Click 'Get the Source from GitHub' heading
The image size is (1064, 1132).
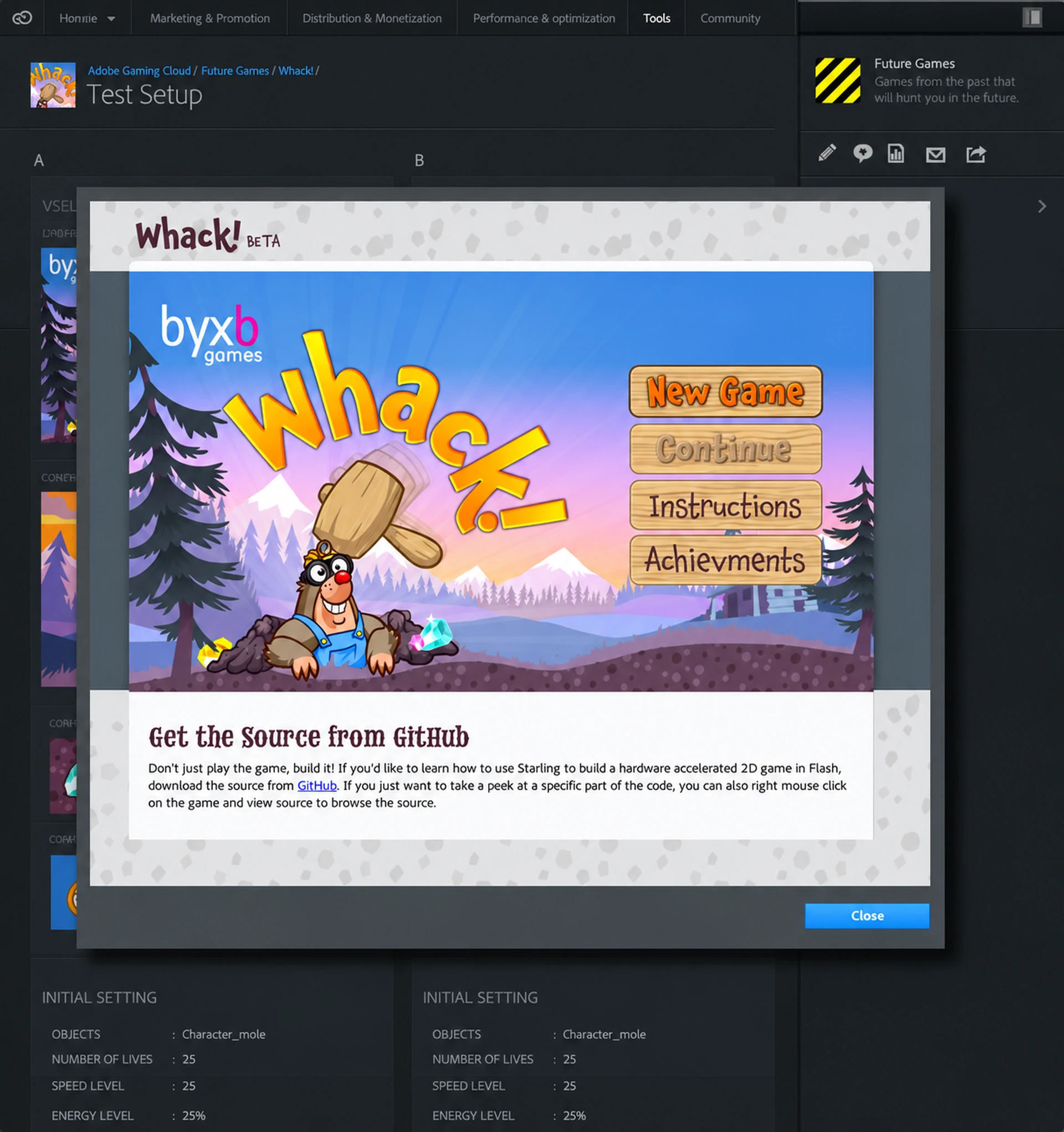pyautogui.click(x=309, y=737)
